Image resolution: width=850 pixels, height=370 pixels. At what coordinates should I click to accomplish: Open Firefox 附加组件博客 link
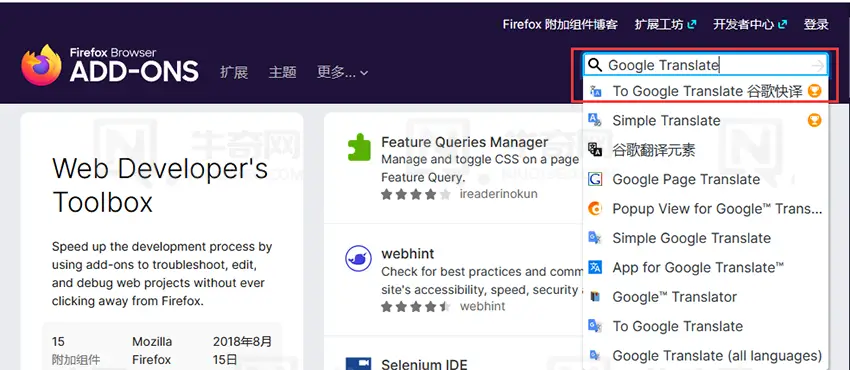560,24
